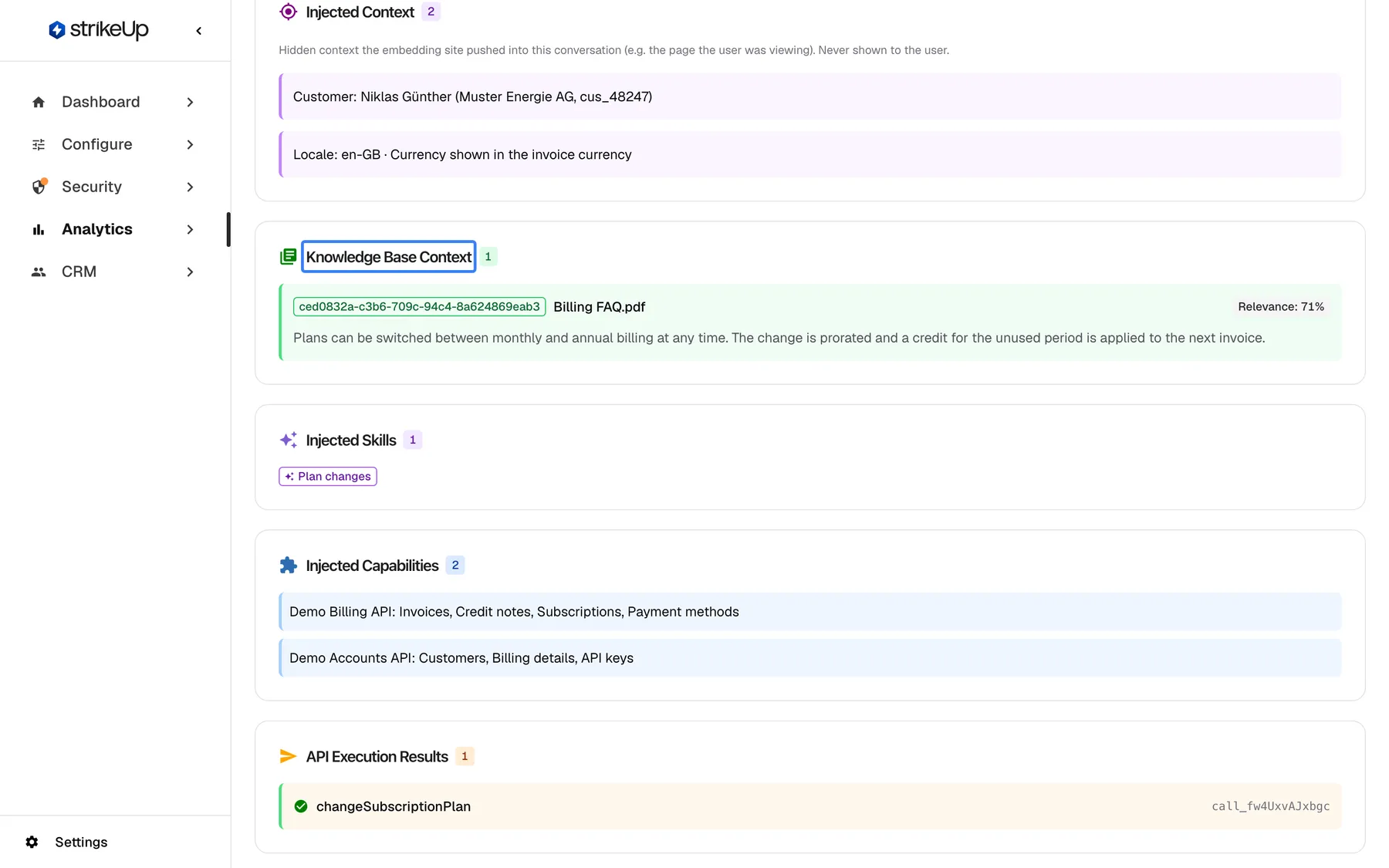Expand the Configure menu chevron
Image resolution: width=1389 pixels, height=868 pixels.
(190, 144)
